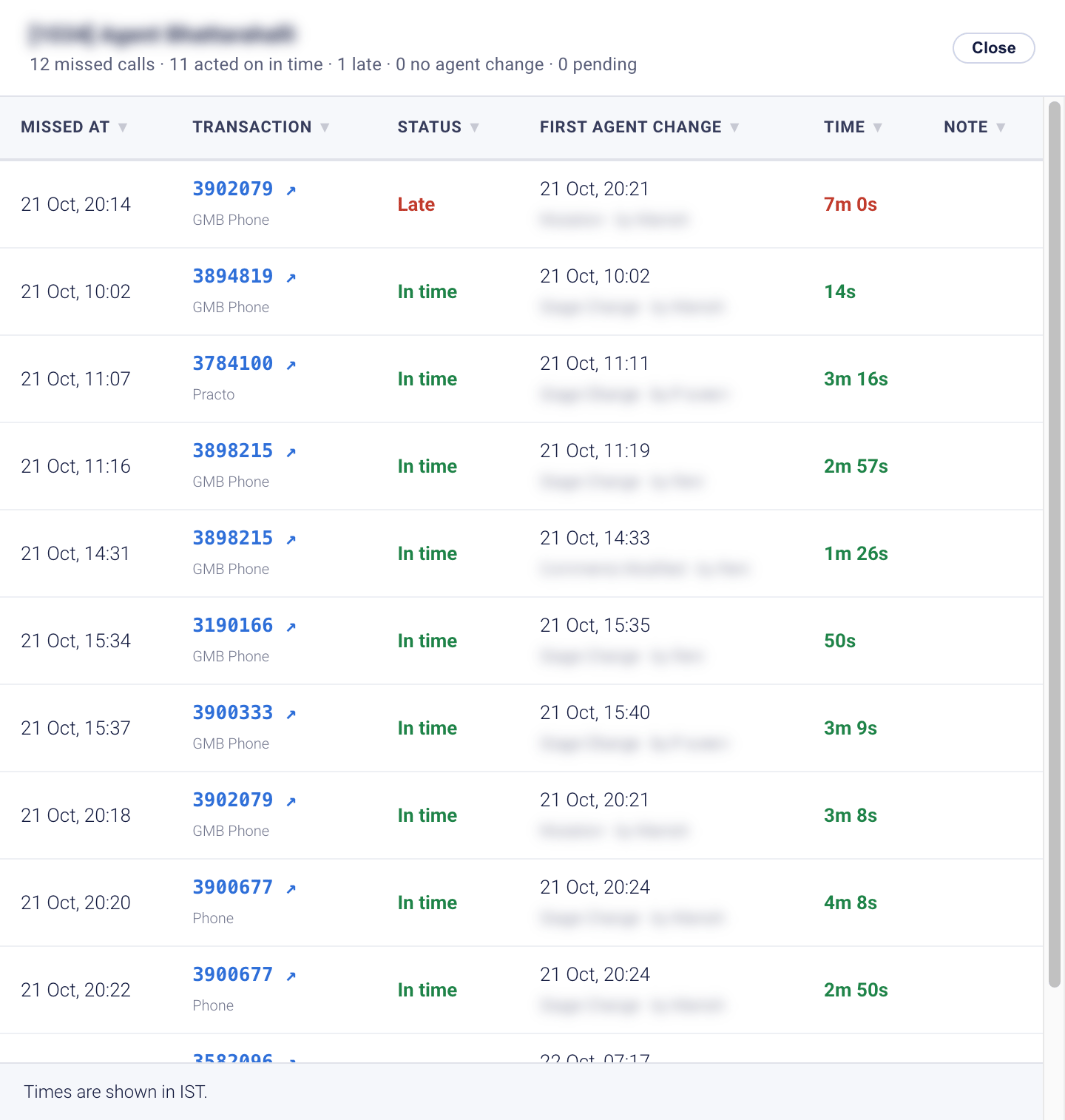Select the "50s" time value
Viewport: 1065px width, 1120px height.
click(x=839, y=641)
